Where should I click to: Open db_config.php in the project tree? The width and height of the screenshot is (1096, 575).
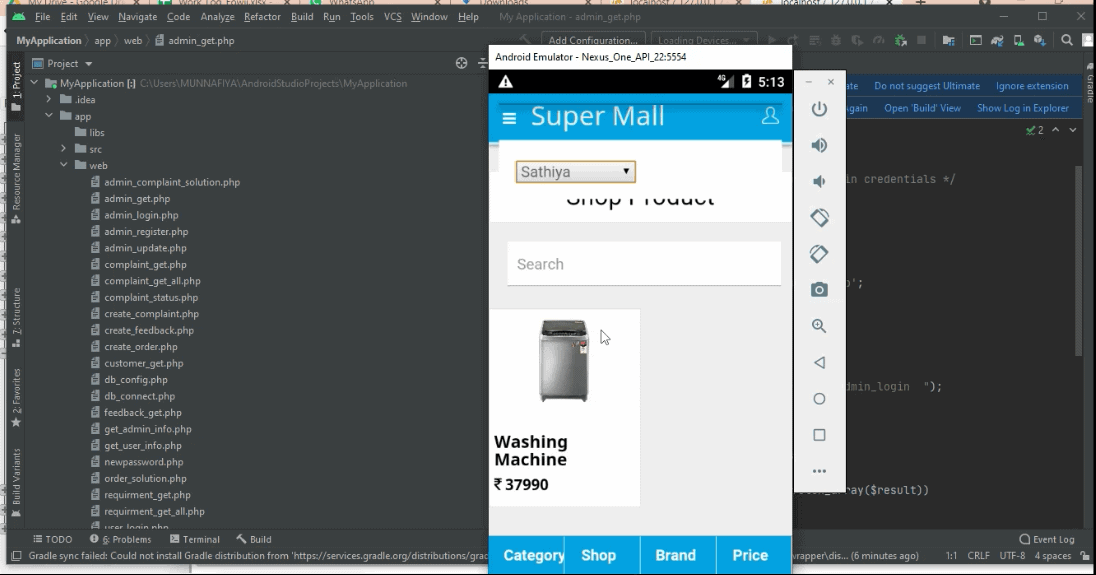click(x=136, y=380)
